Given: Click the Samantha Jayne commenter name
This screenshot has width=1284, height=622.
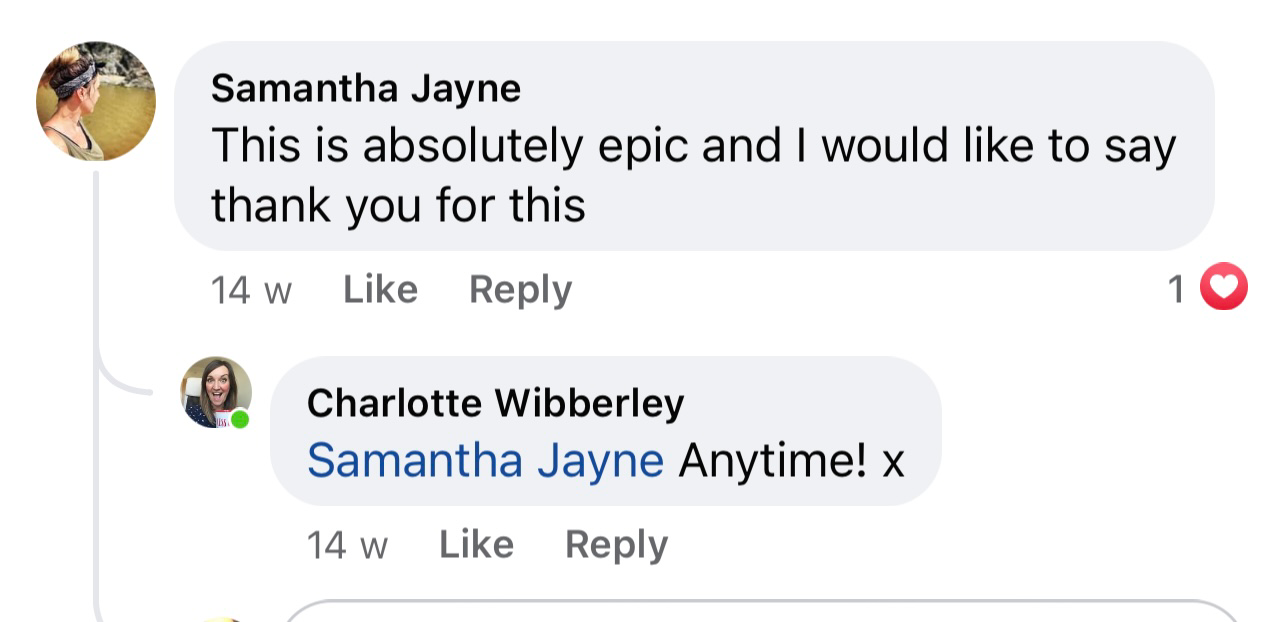Looking at the screenshot, I should 366,89.
